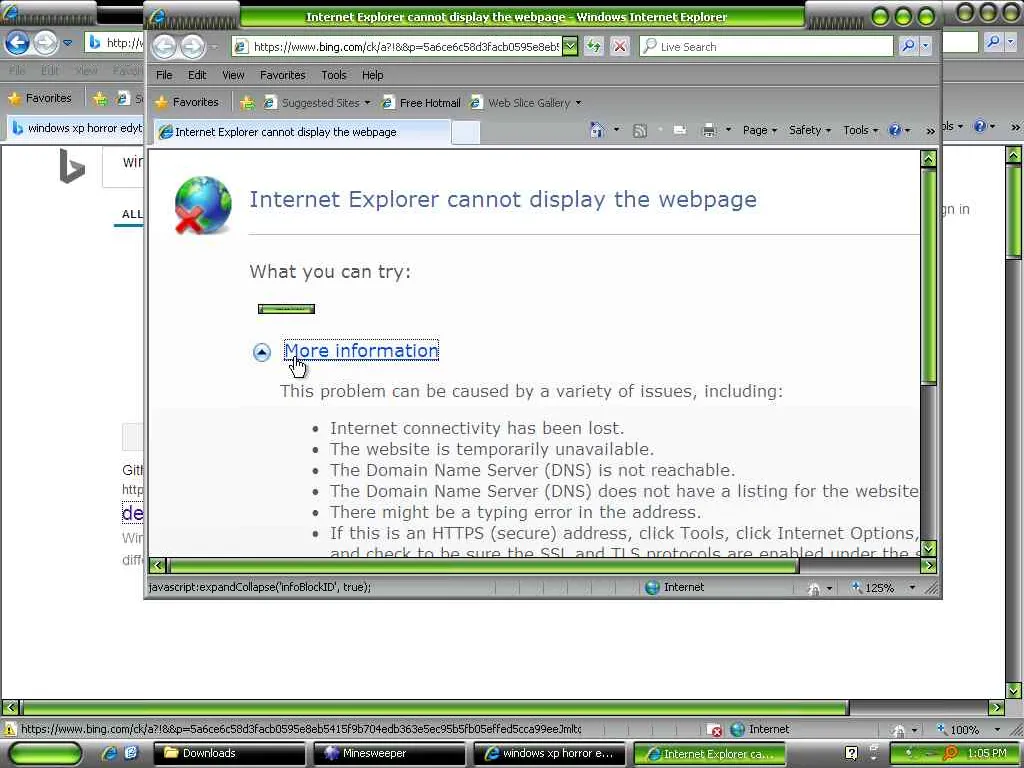Switch to Minesweeper taskbar button
Screen dimensions: 1024x768
pos(389,753)
